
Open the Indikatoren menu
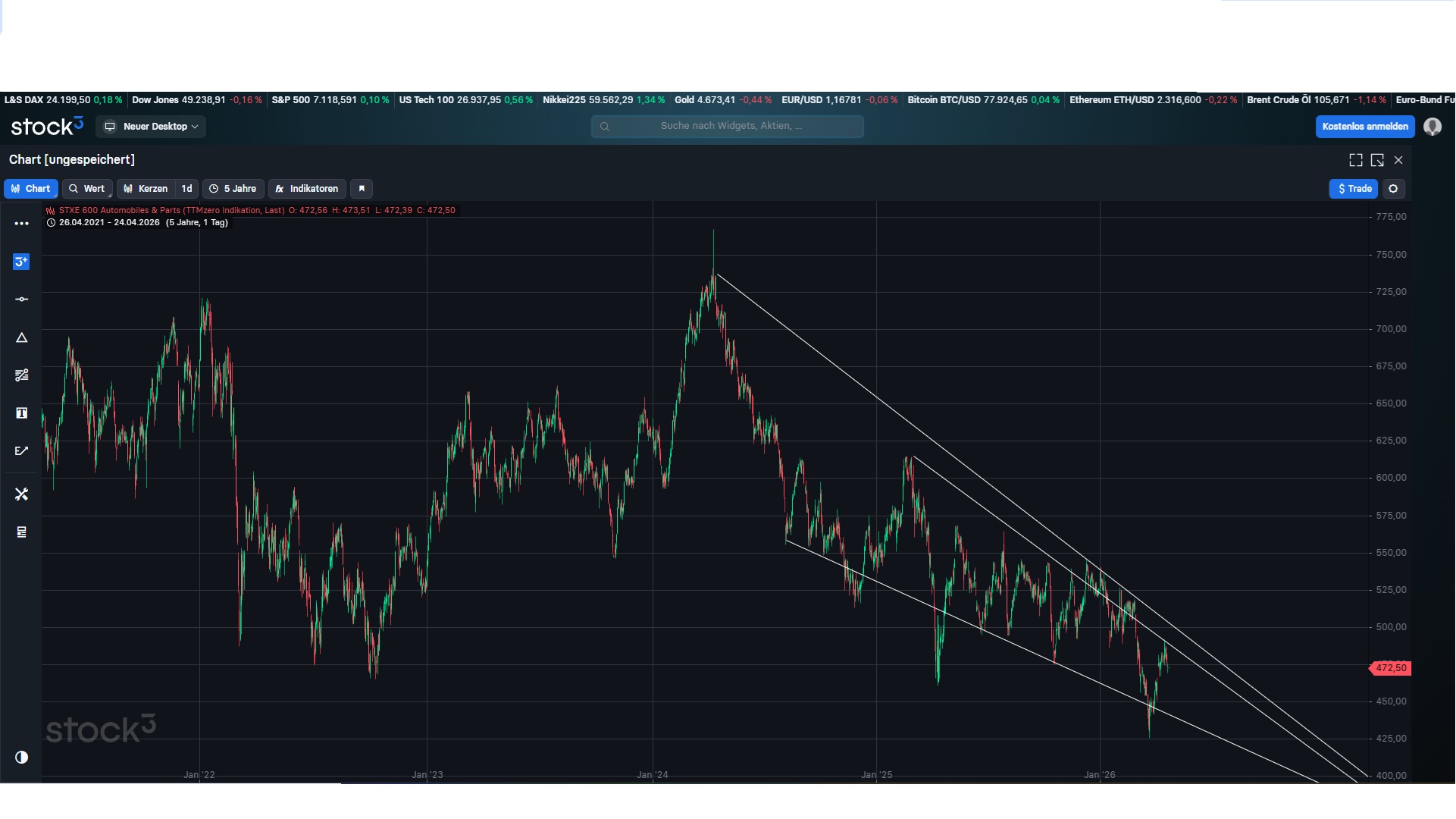(x=307, y=189)
